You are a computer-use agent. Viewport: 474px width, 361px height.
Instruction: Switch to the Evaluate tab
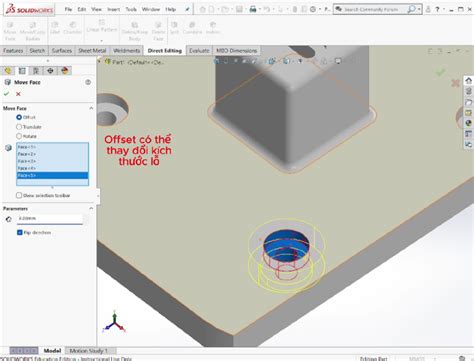(199, 50)
